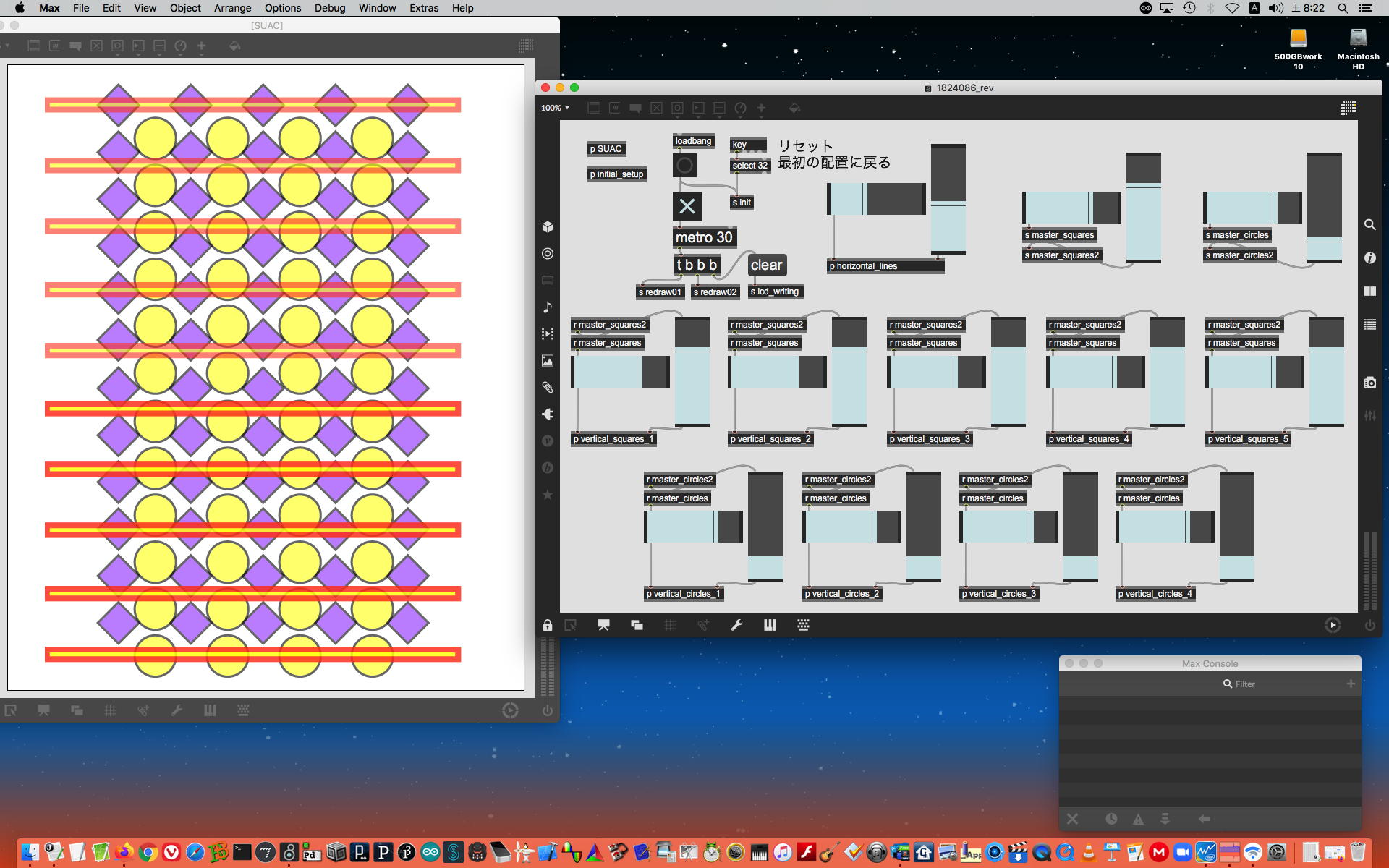Viewport: 1389px width, 868px height.
Task: Click the bang button below loadbang
Action: [x=684, y=166]
